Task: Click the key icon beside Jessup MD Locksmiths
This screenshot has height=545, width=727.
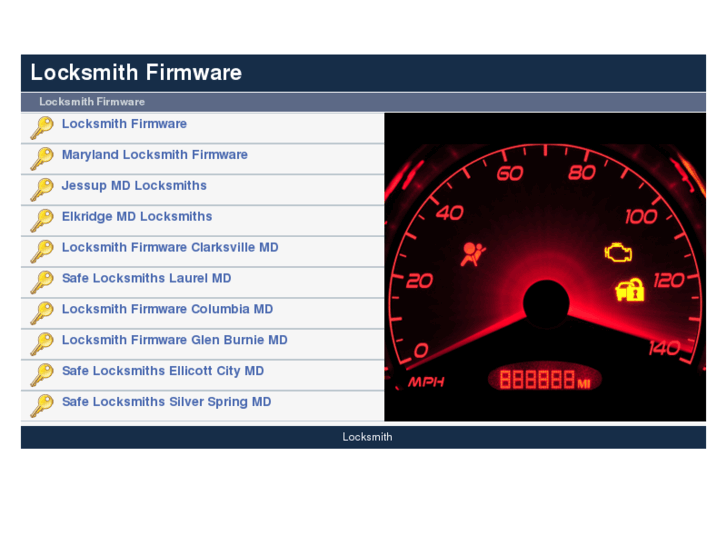Action: point(42,190)
